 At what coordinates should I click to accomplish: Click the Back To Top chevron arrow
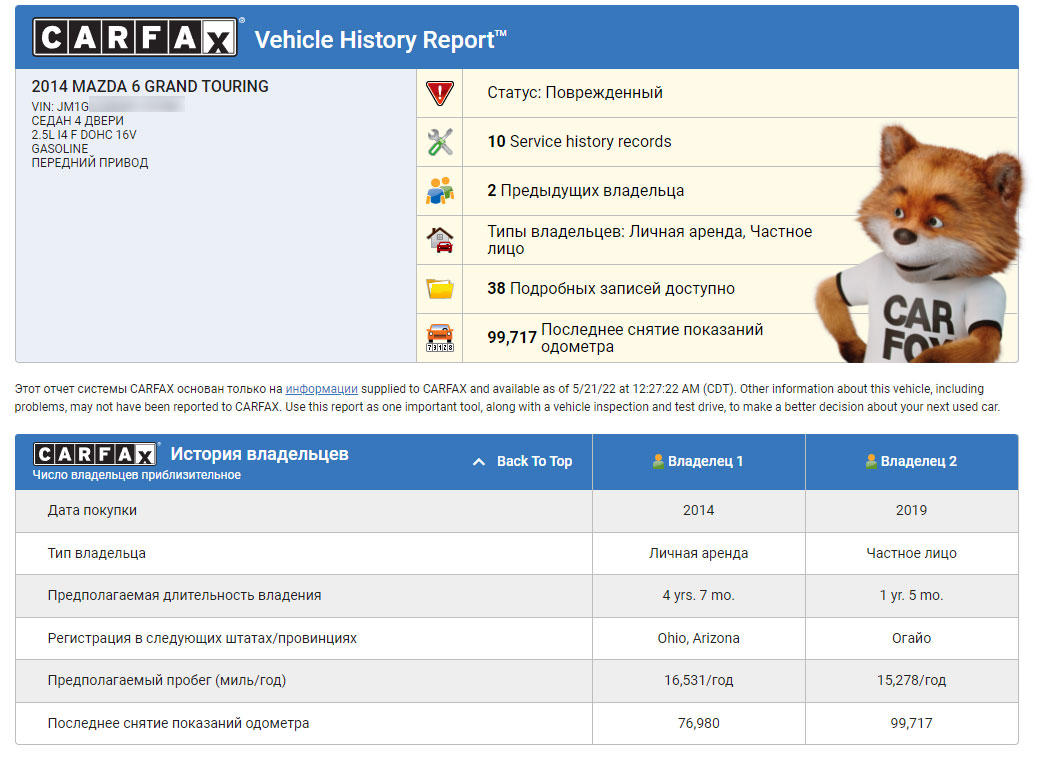(479, 462)
